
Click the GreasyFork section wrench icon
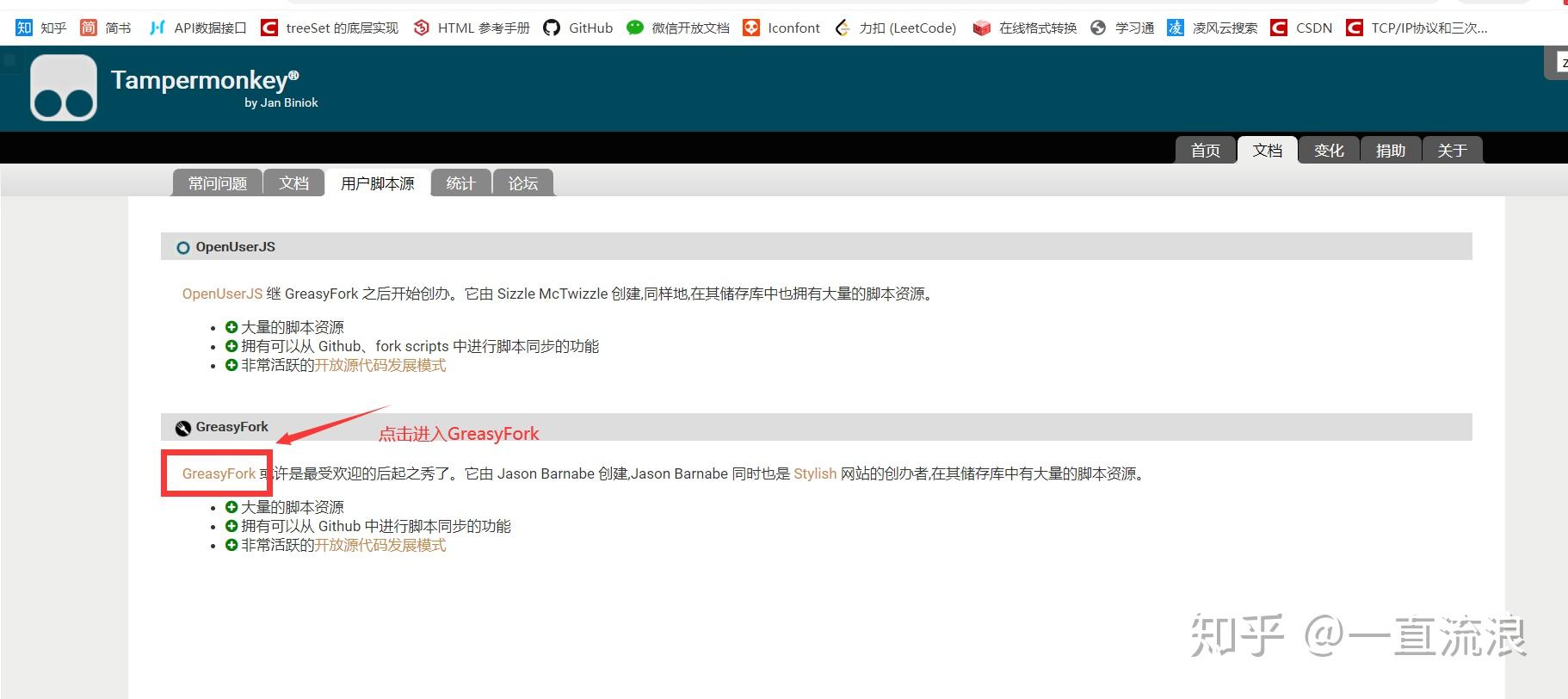click(x=182, y=428)
